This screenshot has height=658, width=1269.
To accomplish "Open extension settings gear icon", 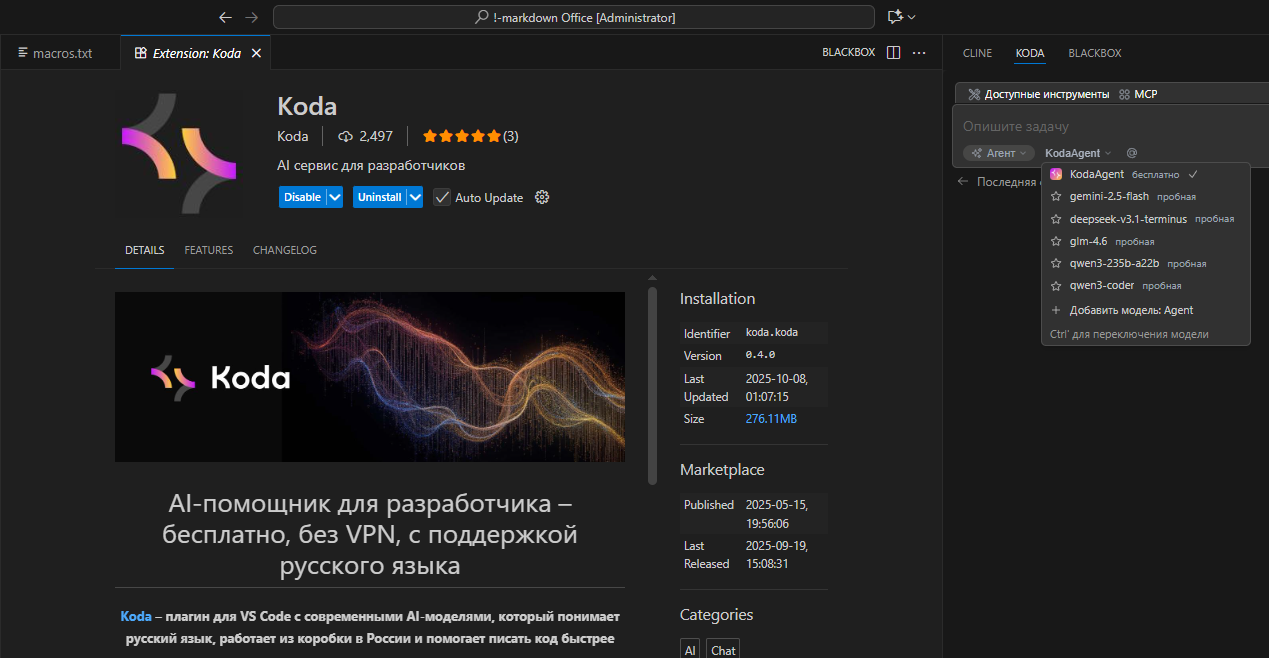I will (542, 197).
